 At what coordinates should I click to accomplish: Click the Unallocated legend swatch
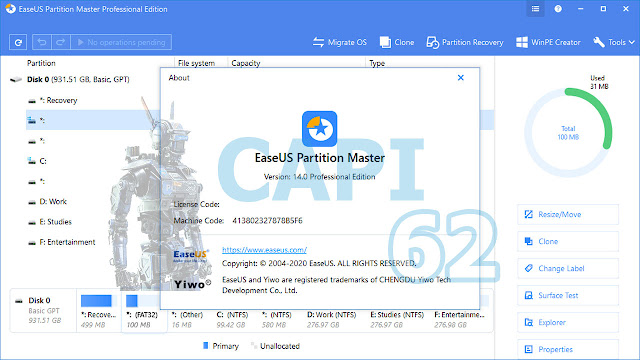tap(254, 346)
